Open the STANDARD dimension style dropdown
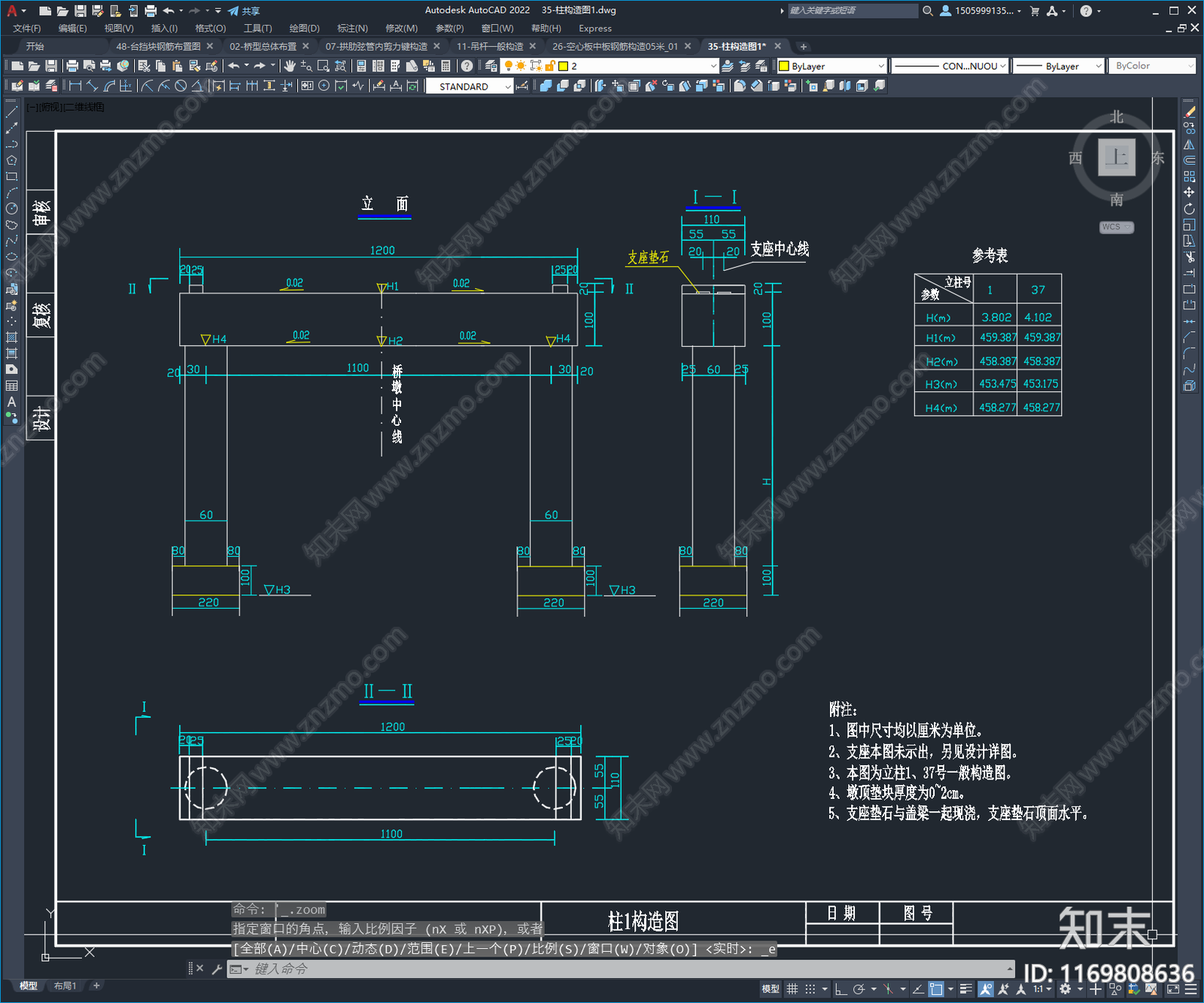 tap(470, 87)
